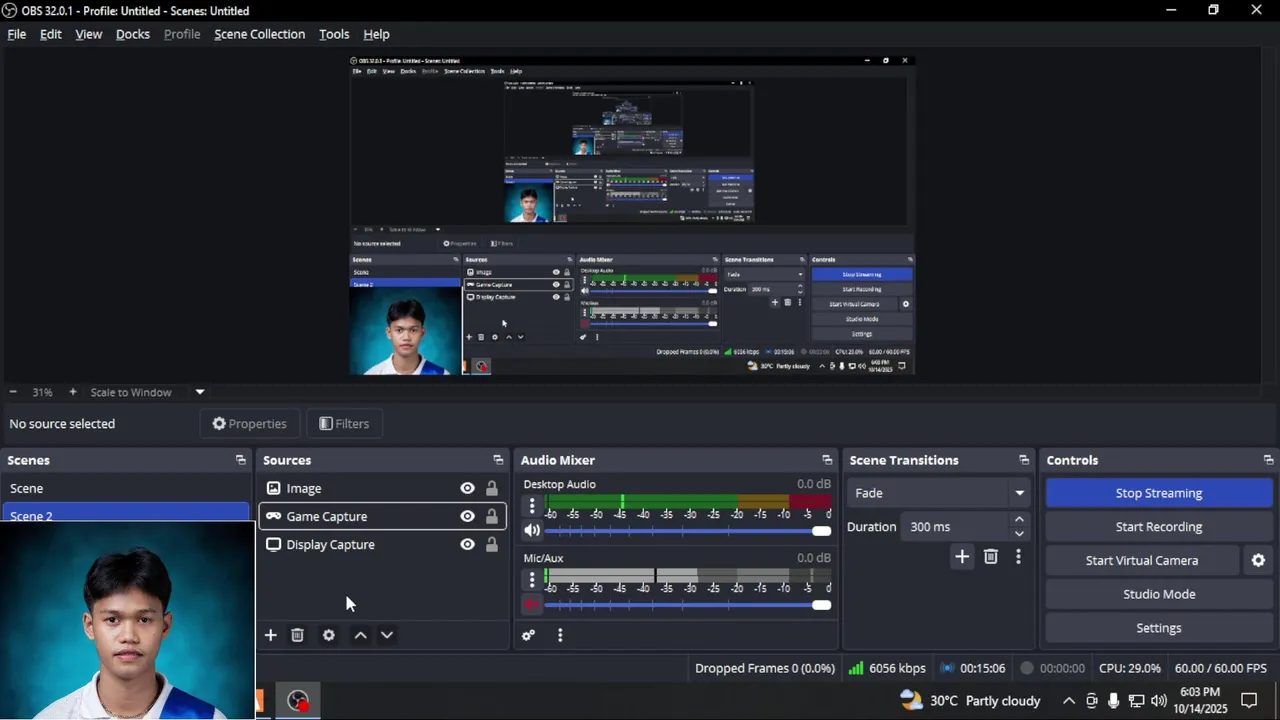Open Desktop Audio options three-dots
Image resolution: width=1280 pixels, height=720 pixels.
tap(532, 506)
